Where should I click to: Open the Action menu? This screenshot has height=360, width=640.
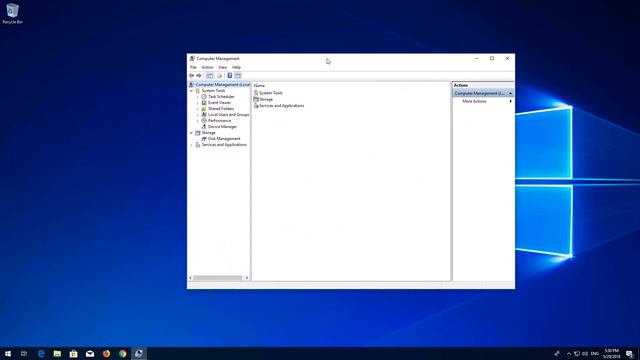tap(207, 67)
